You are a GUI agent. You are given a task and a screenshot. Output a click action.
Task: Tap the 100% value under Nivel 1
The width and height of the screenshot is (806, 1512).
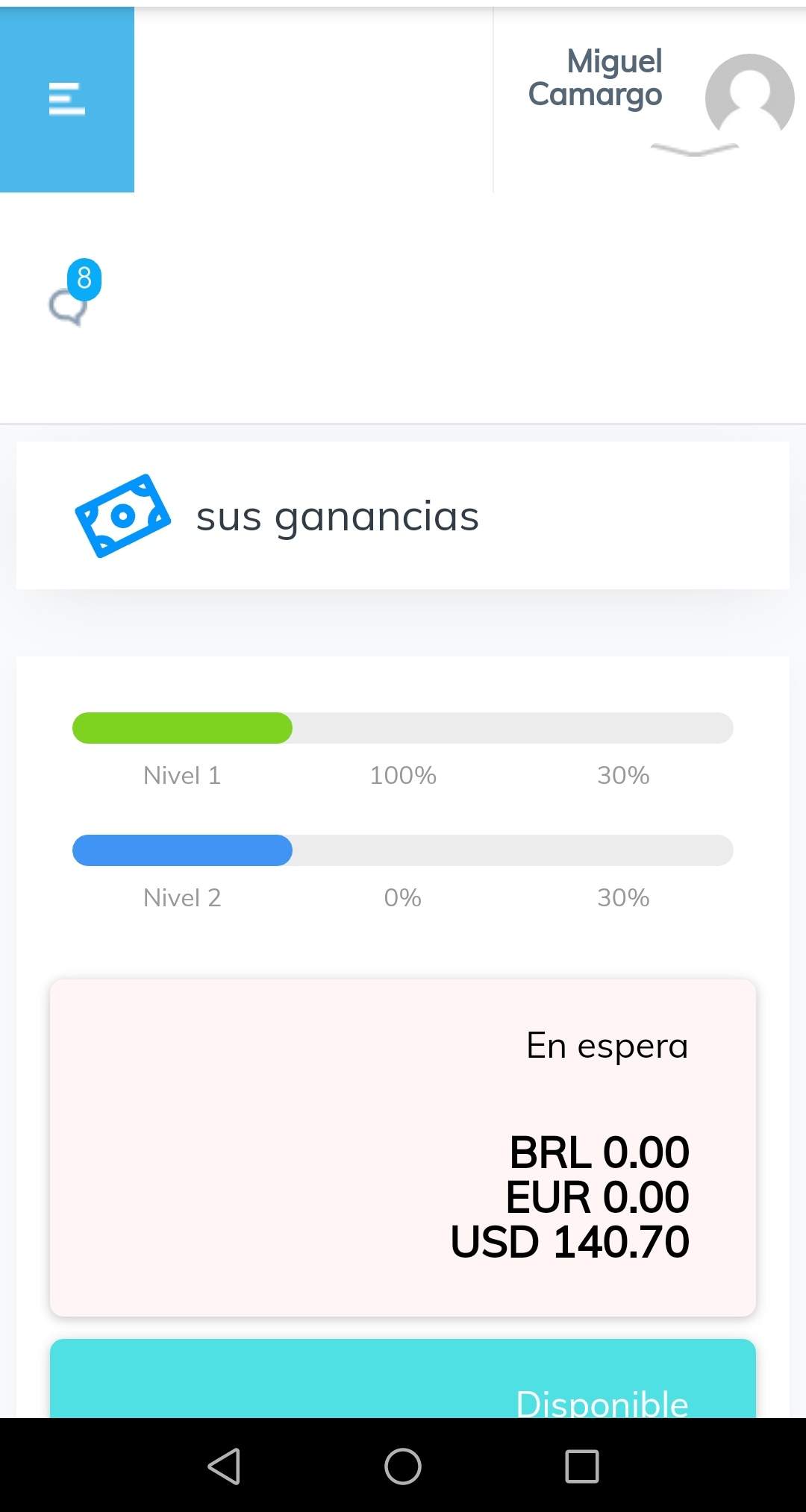tap(403, 776)
